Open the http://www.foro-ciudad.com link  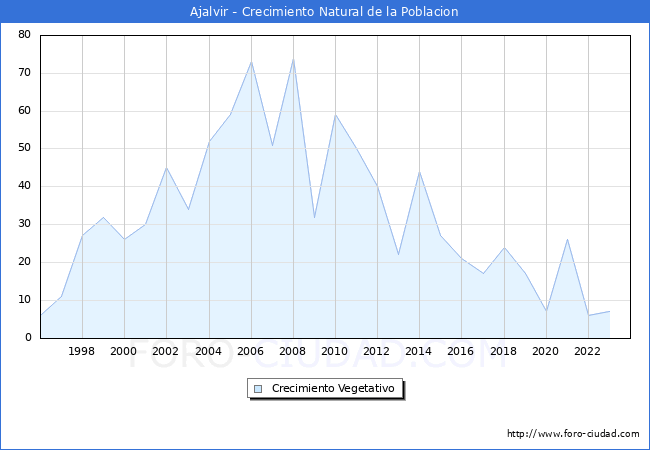(x=573, y=434)
